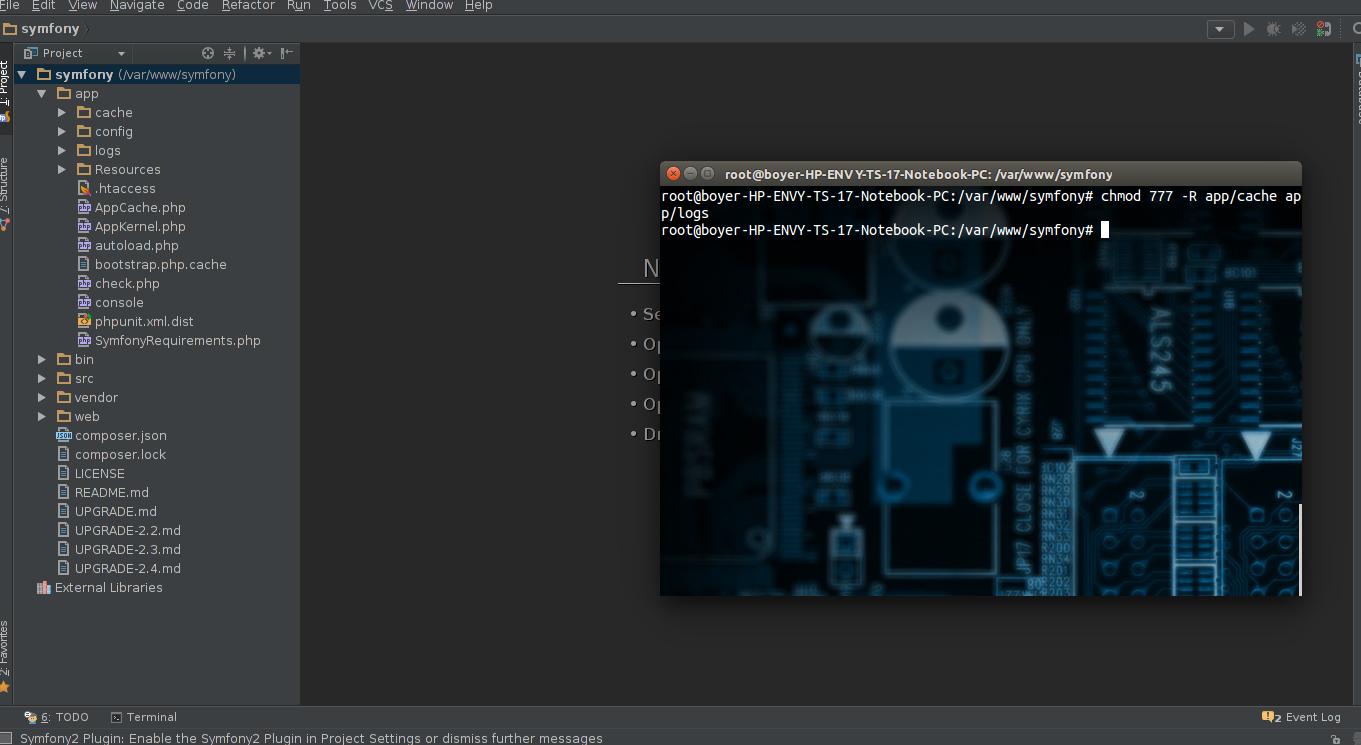Click the Favorites star sidebar icon
1361x745 pixels.
pyautogui.click(x=4, y=687)
